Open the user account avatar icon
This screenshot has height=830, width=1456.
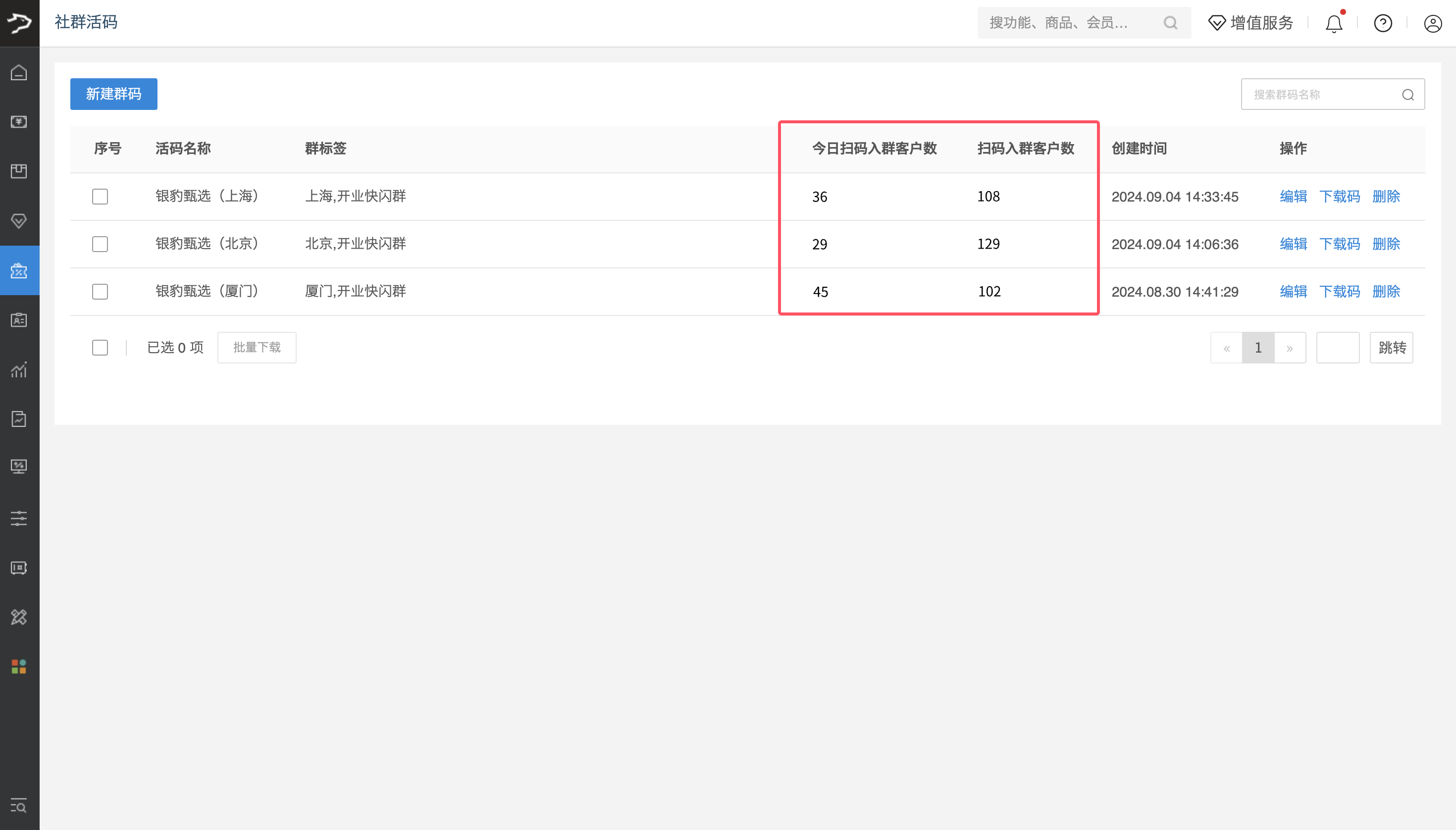pyautogui.click(x=1433, y=23)
